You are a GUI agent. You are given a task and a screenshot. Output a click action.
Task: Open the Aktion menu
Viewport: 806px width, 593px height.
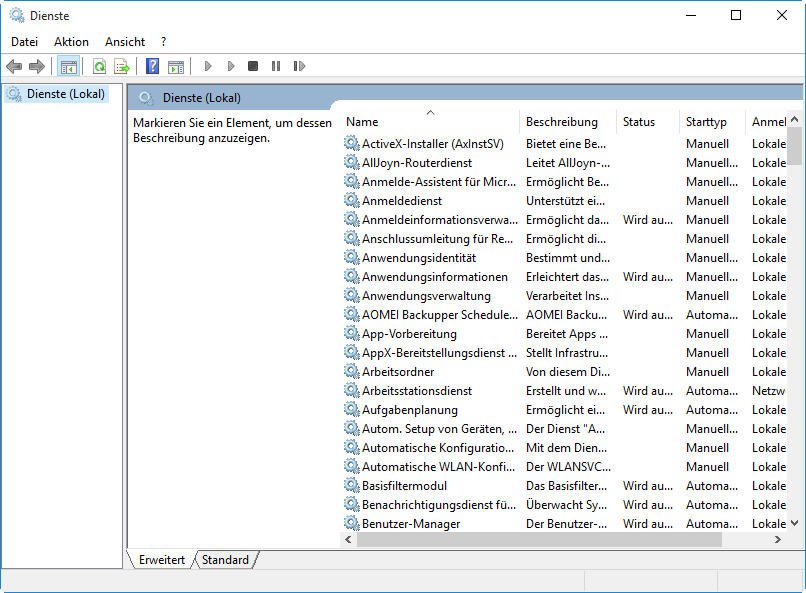point(71,42)
